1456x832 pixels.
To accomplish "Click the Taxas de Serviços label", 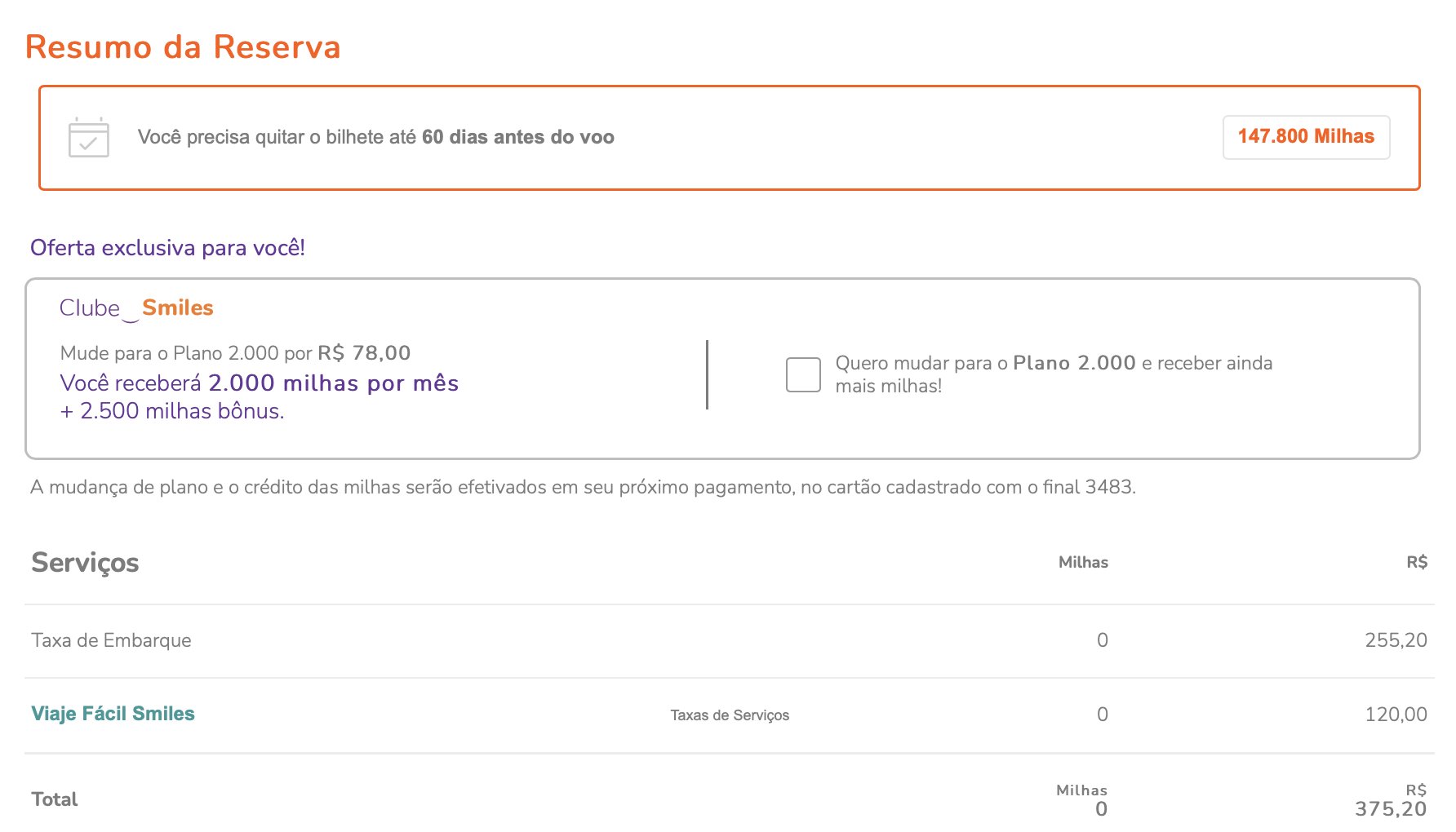I will [x=730, y=715].
